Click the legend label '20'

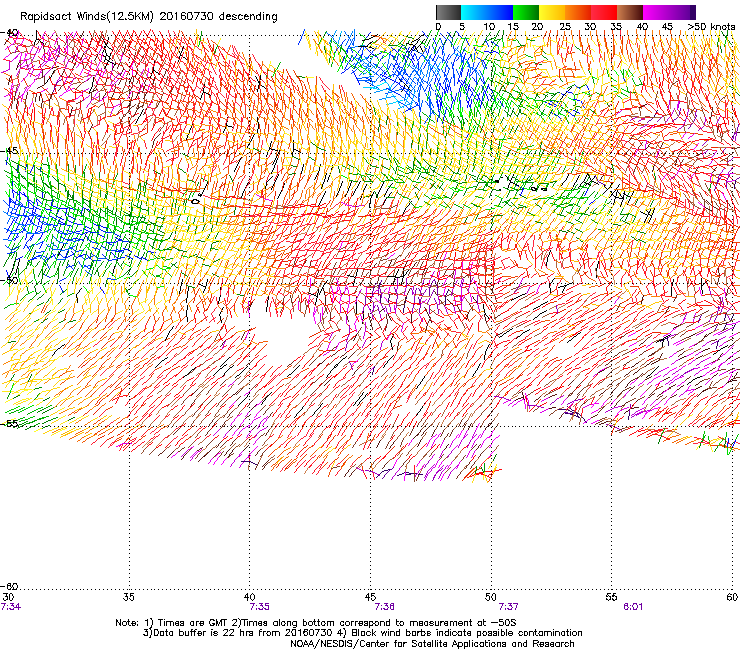click(537, 27)
